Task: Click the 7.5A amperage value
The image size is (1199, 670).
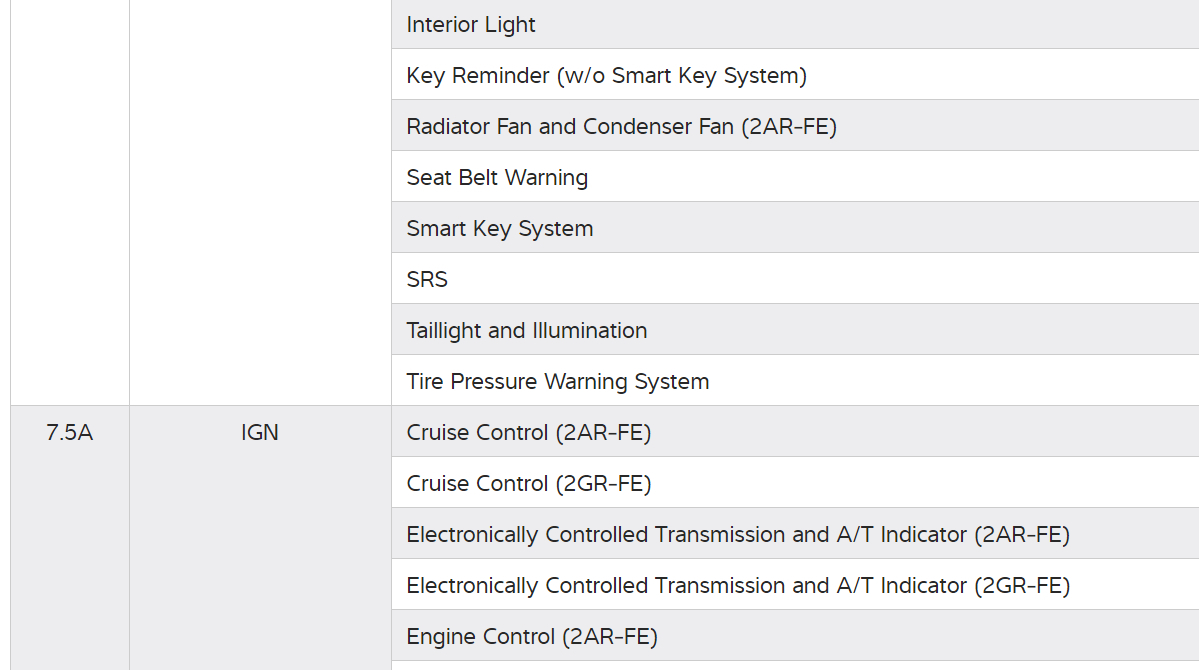Action: (70, 433)
